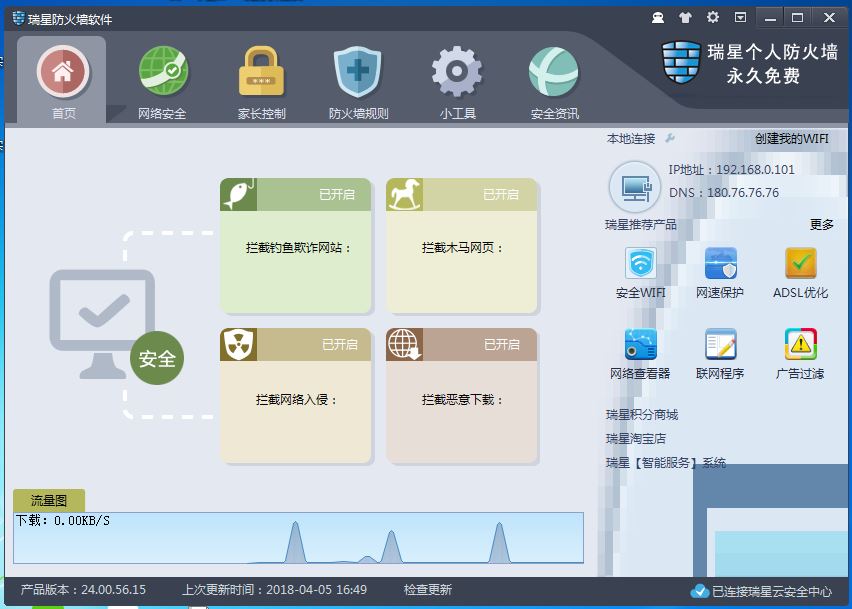The image size is (852, 609).
Task: Click DNS 180.76.76.76 text
Action: (724, 193)
